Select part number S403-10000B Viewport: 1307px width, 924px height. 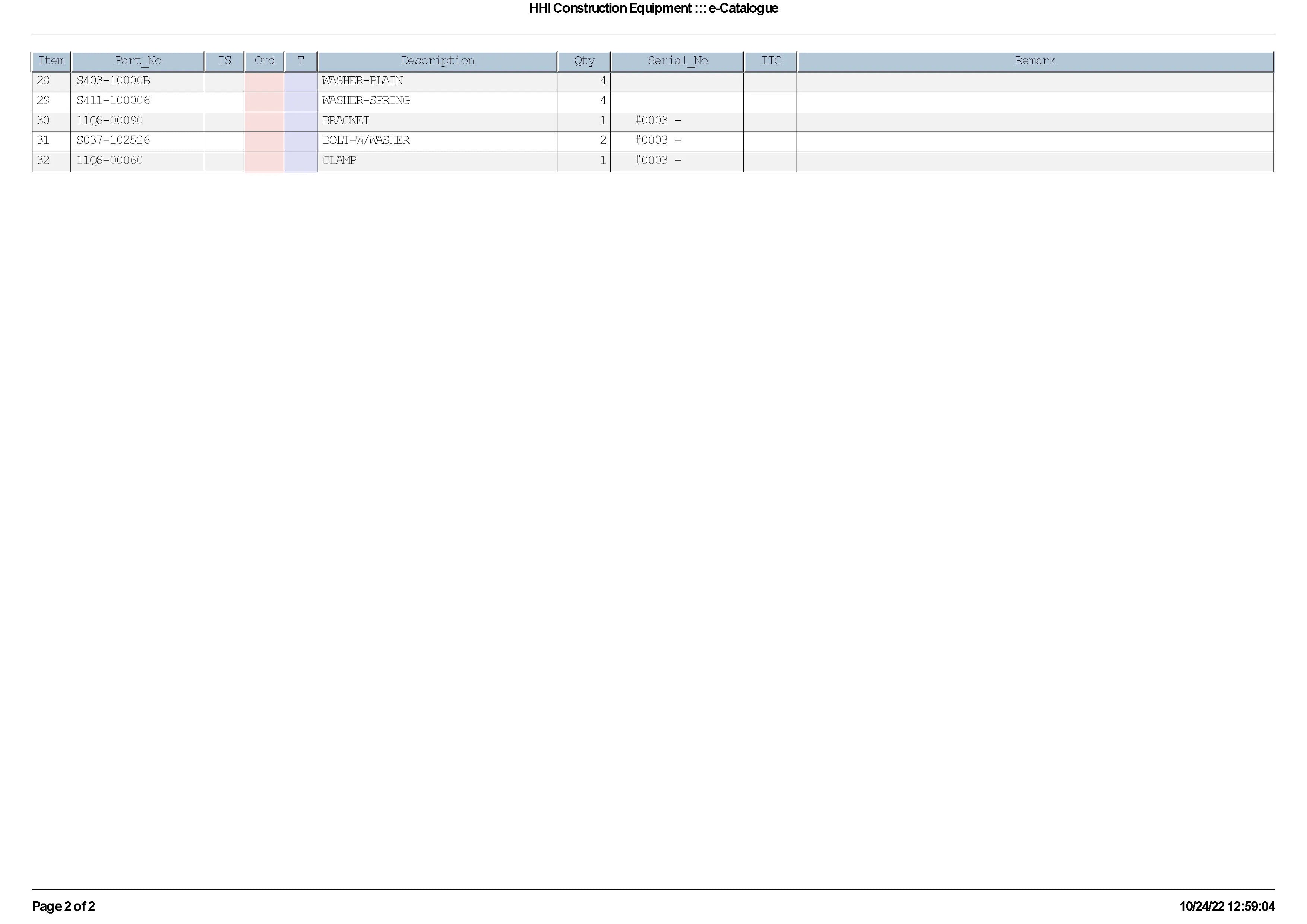(x=113, y=81)
